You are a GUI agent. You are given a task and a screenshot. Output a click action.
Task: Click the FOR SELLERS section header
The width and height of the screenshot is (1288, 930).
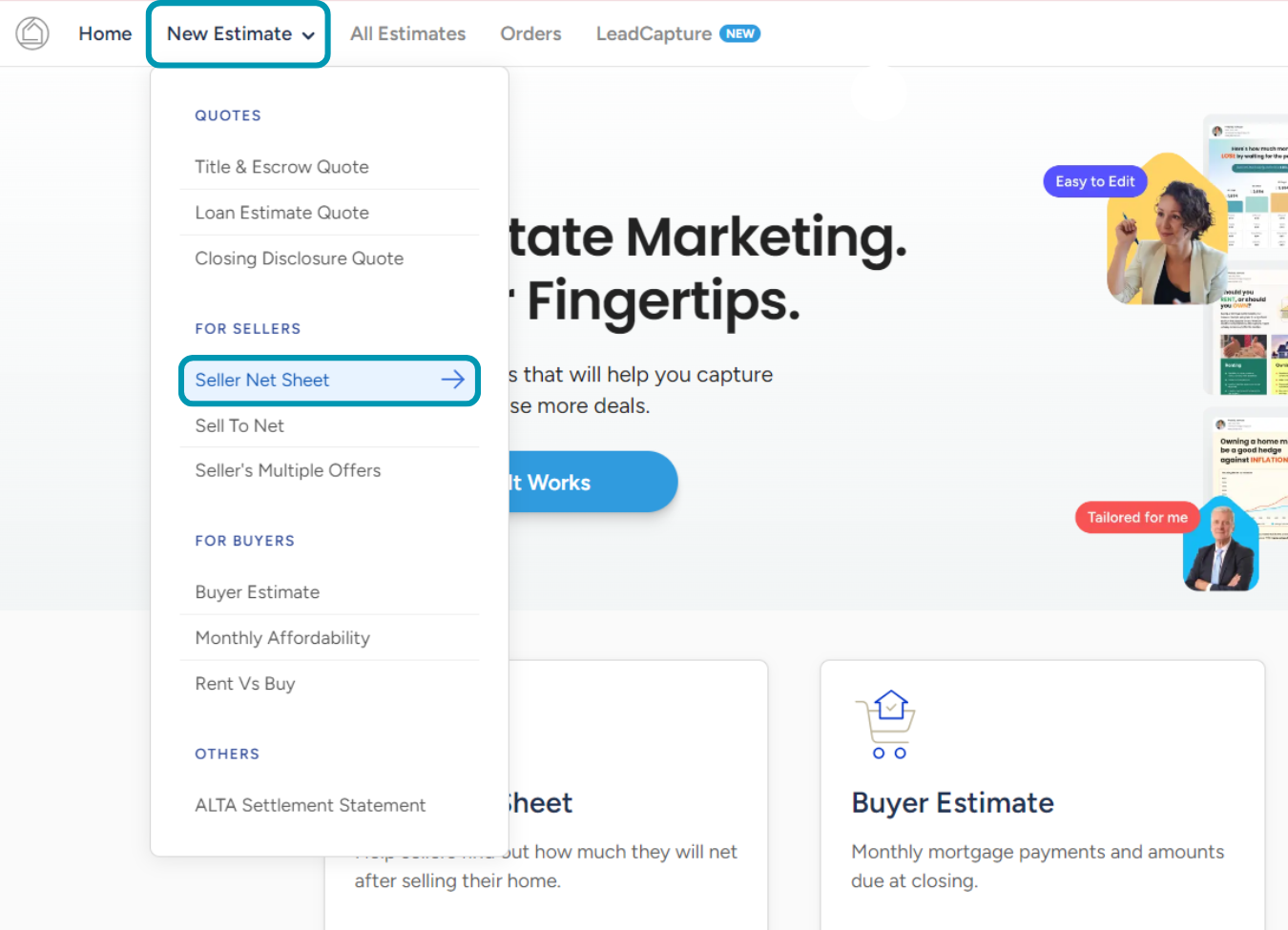pyautogui.click(x=248, y=328)
